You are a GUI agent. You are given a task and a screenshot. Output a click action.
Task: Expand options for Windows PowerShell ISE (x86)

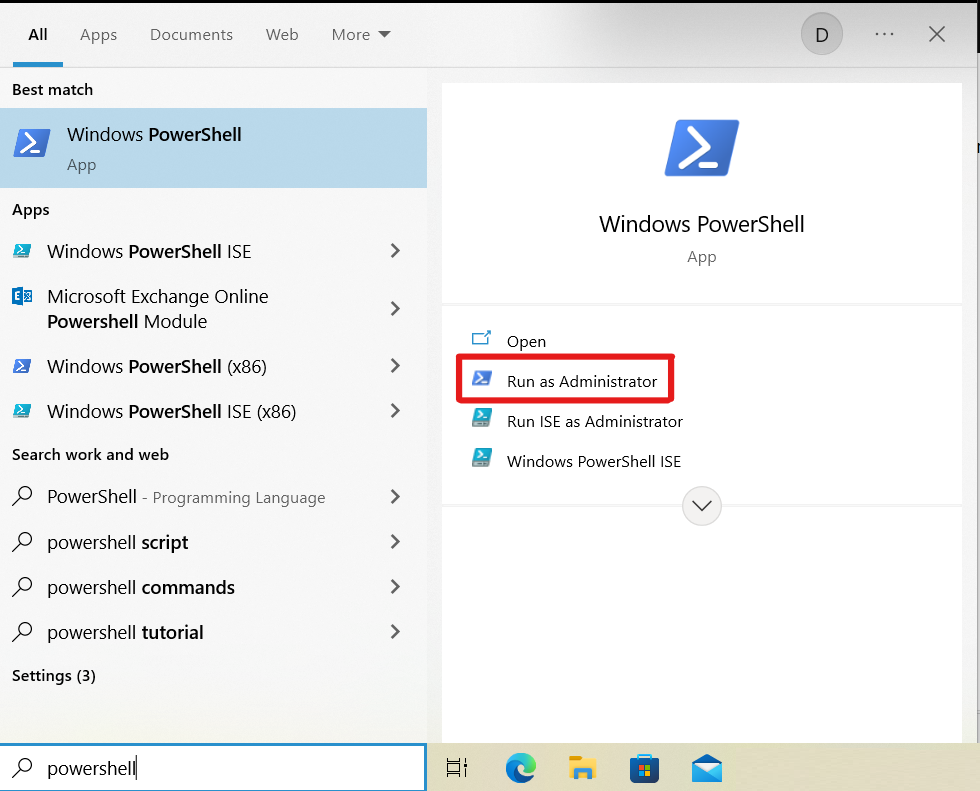pos(395,411)
